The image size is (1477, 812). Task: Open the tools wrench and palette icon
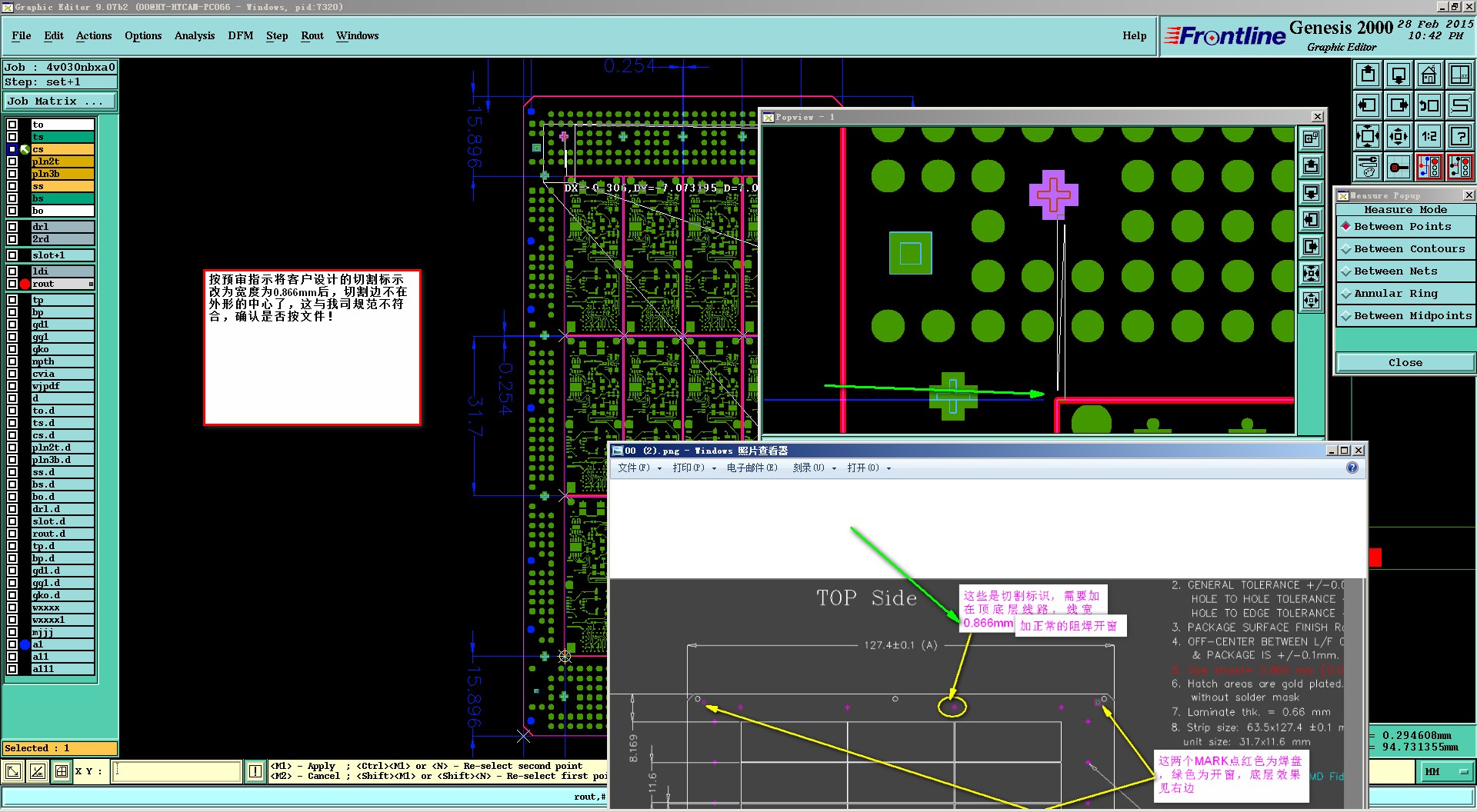1368,166
